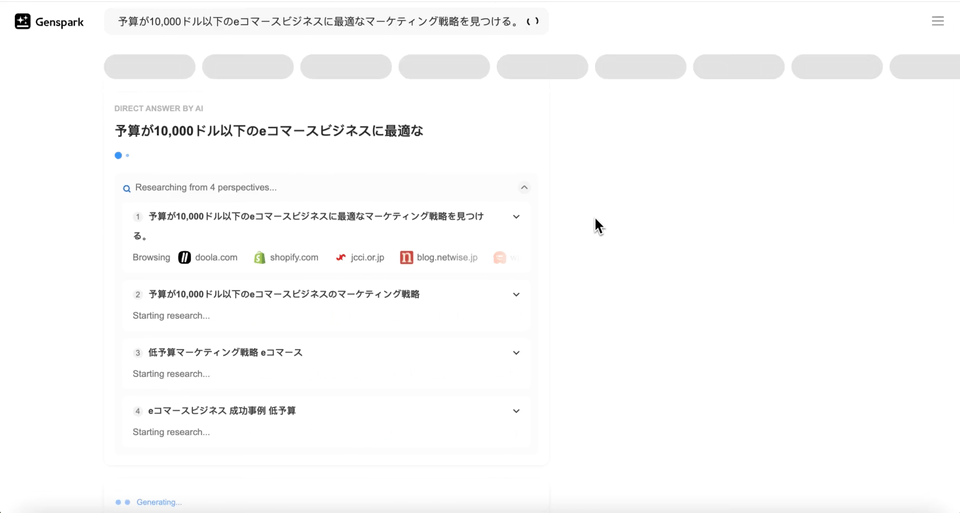Focus the search query input field

[326, 21]
